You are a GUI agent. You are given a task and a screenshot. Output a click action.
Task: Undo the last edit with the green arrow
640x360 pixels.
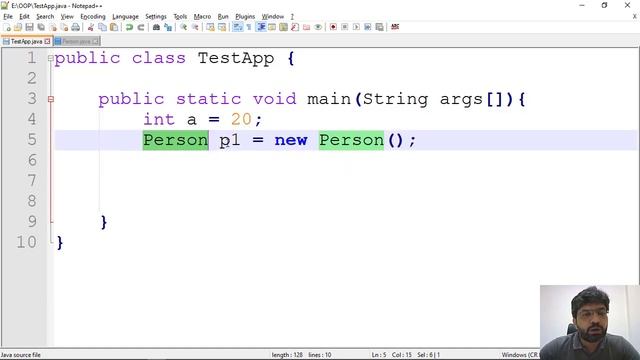pos(129,27)
